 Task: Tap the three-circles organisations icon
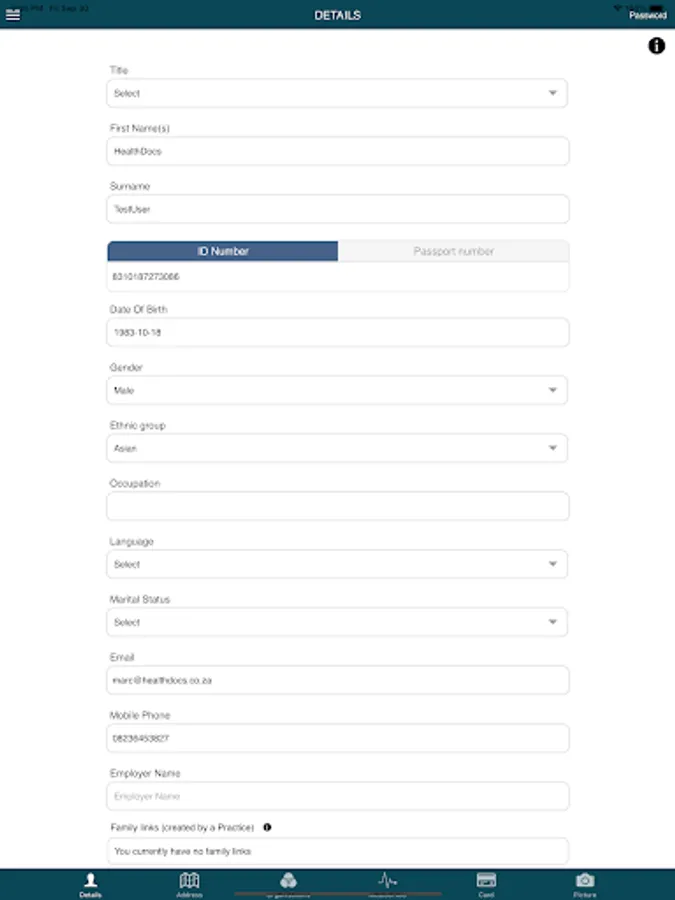click(x=288, y=880)
